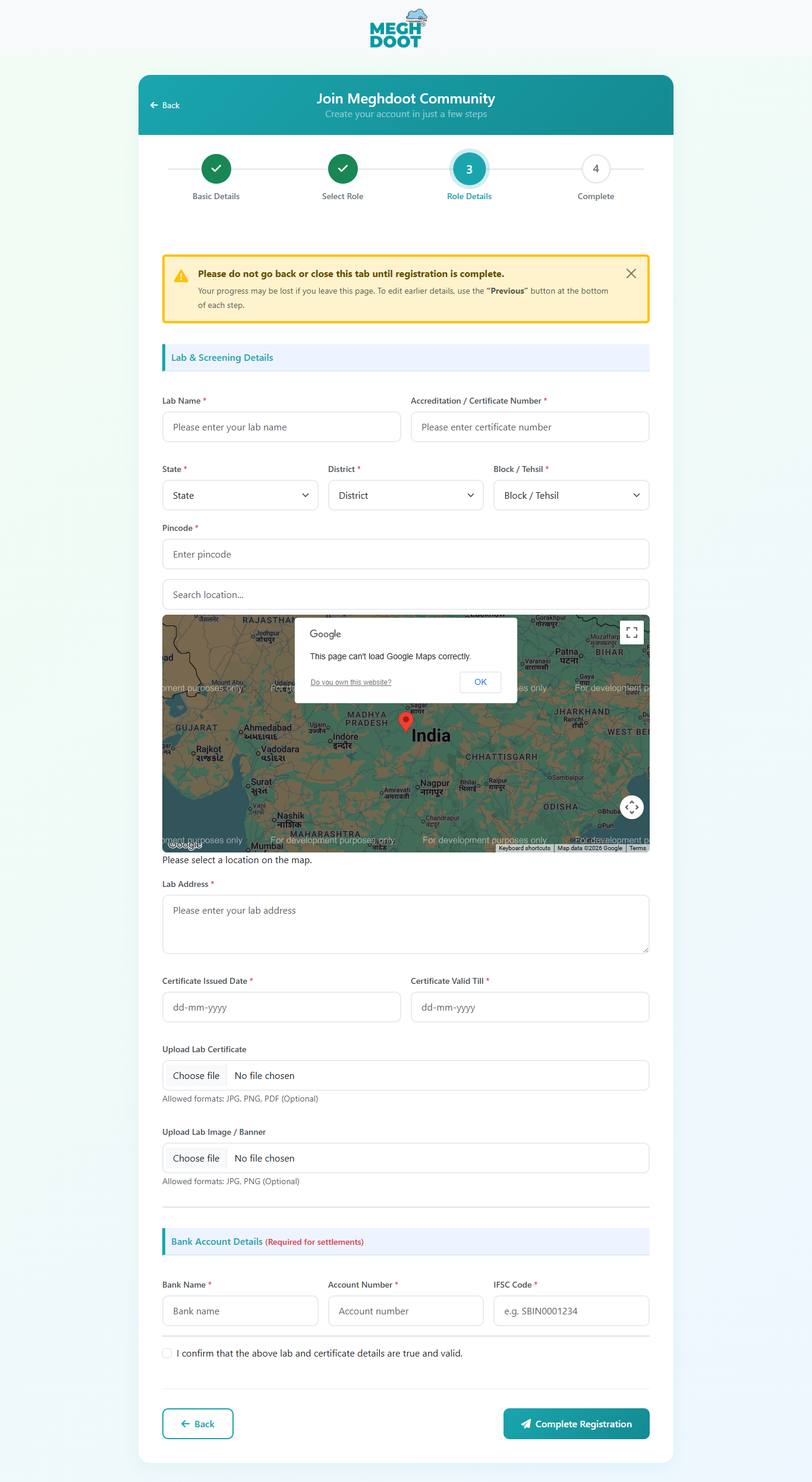Click the Certificate Issued Date field
The width and height of the screenshot is (812, 1482).
[x=282, y=1007]
